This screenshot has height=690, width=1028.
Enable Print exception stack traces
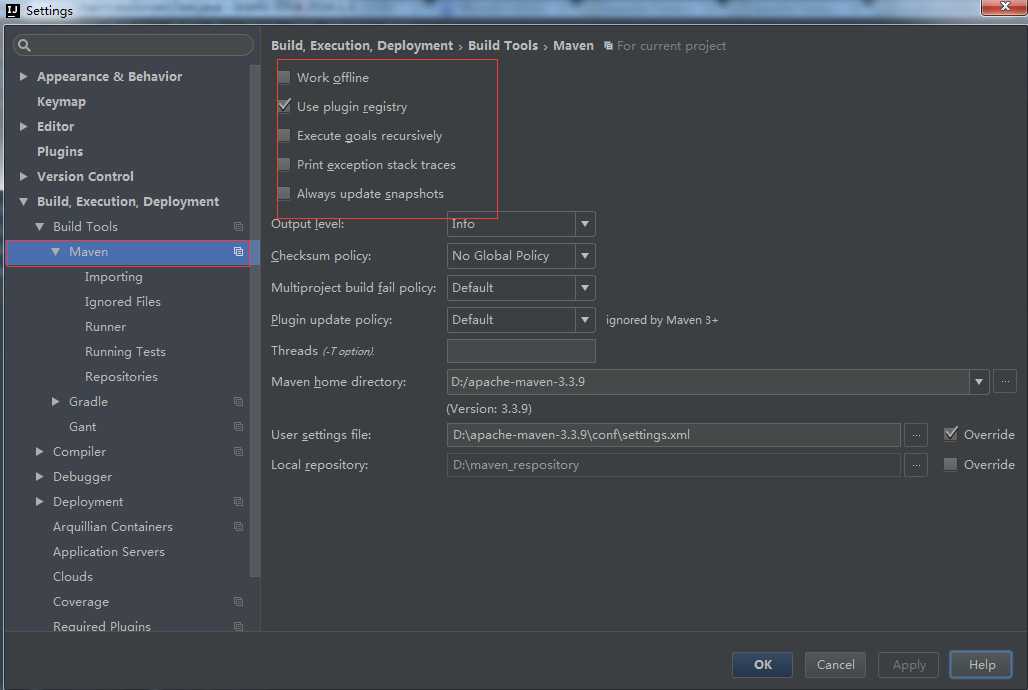284,165
